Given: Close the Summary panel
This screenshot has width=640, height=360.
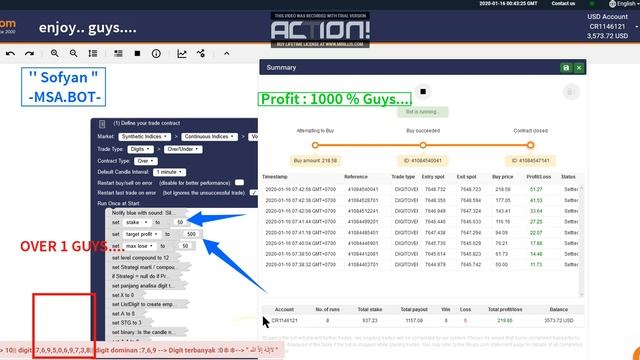Looking at the screenshot, I should coord(579,68).
